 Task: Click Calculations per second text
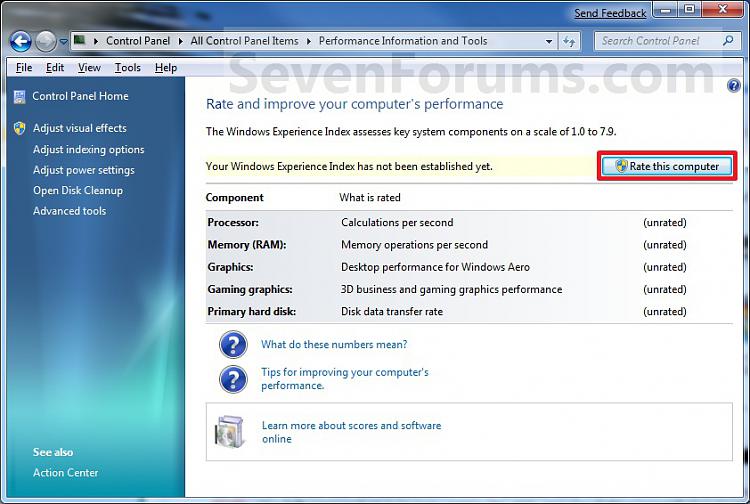click(x=397, y=223)
